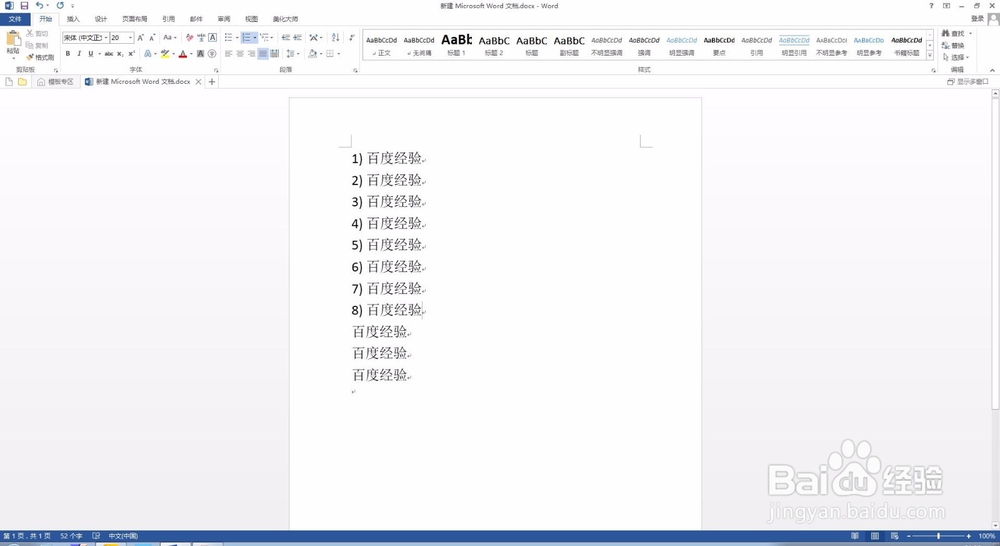The image size is (1000, 546).
Task: Click the character border (boxed A) icon
Action: (212, 38)
